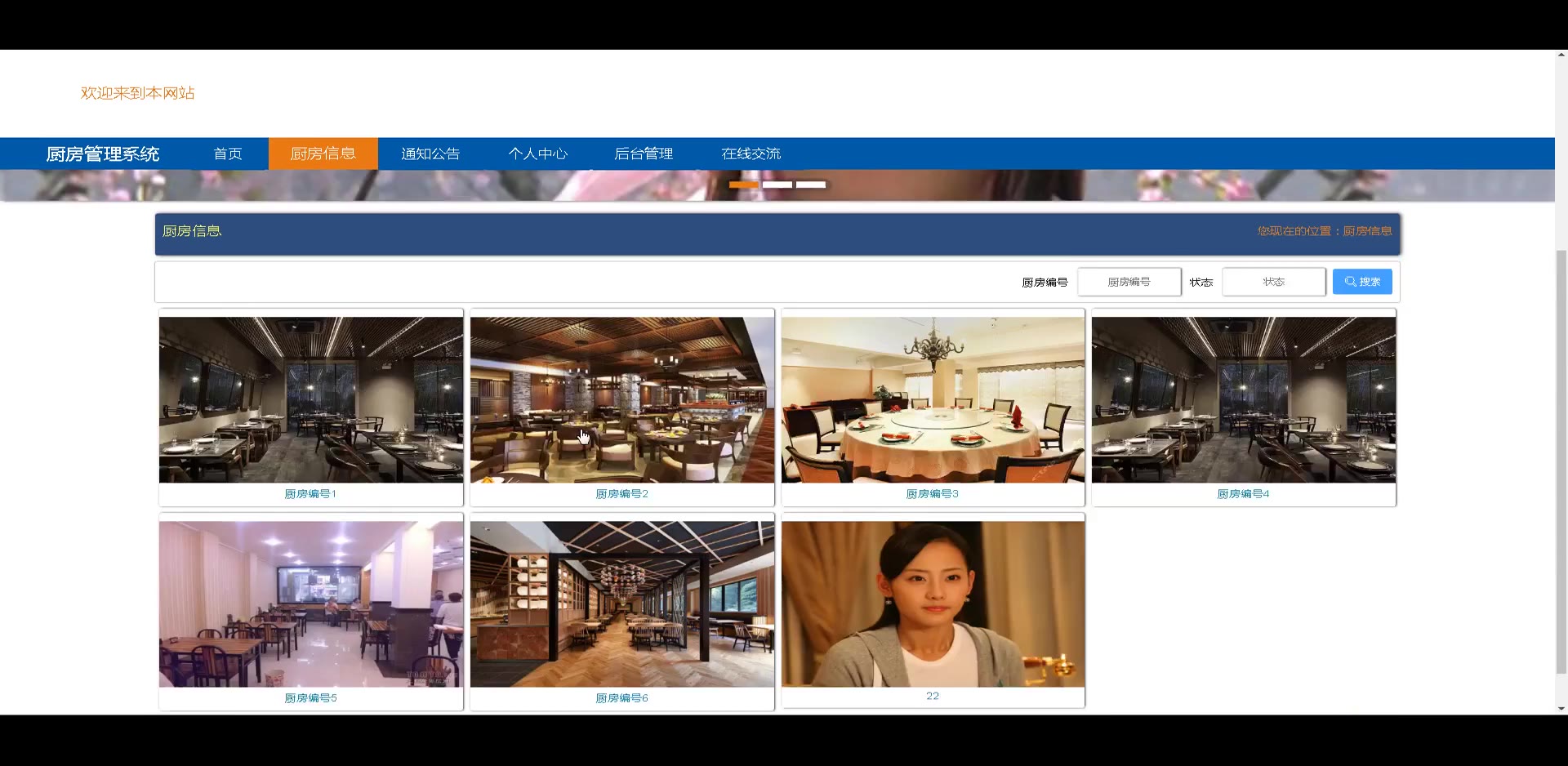This screenshot has width=1568, height=766.
Task: Switch to the 在线交流 tab
Action: tap(751, 154)
